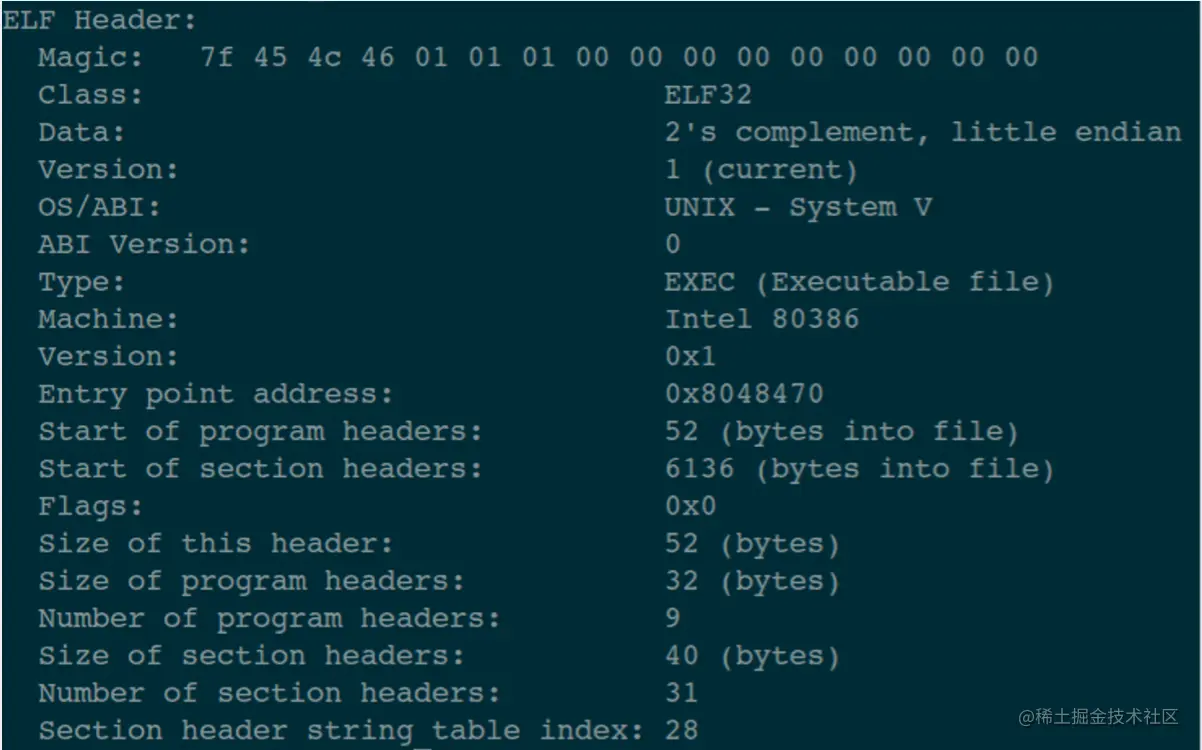Click the Version 0x1 value
1202x750 pixels.
(x=691, y=357)
